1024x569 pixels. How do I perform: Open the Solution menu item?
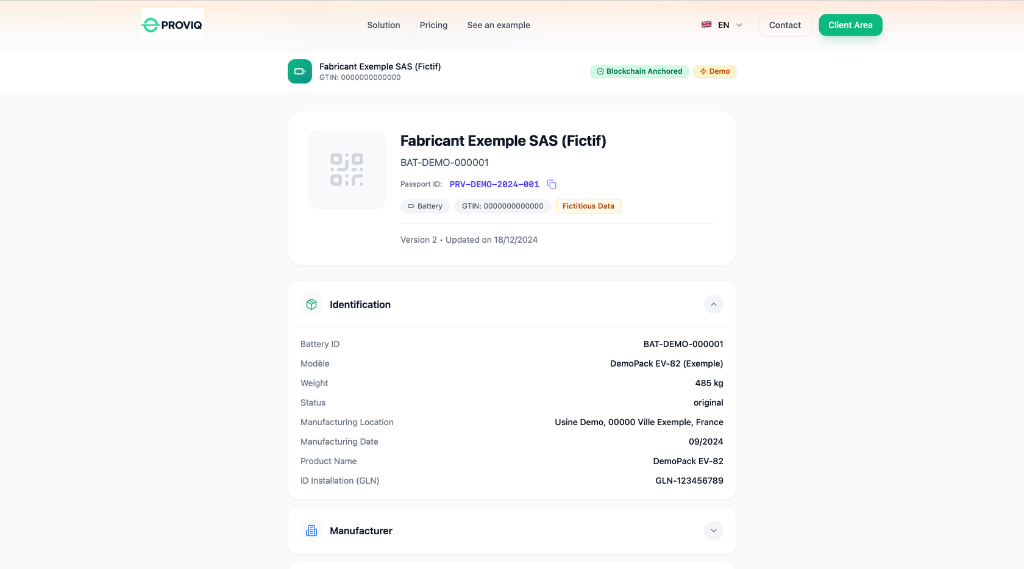point(383,25)
